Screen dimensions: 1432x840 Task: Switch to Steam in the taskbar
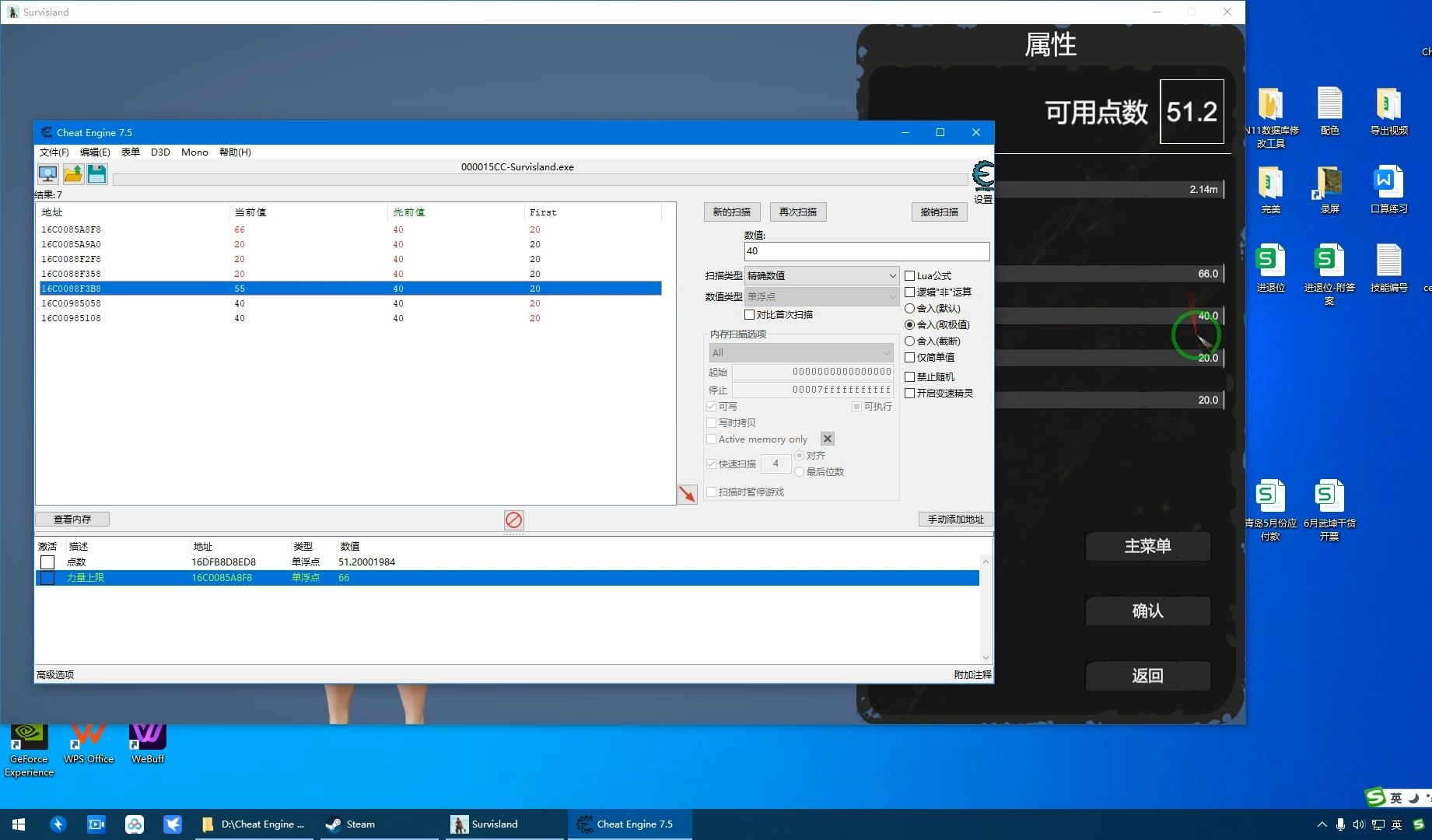coord(380,824)
